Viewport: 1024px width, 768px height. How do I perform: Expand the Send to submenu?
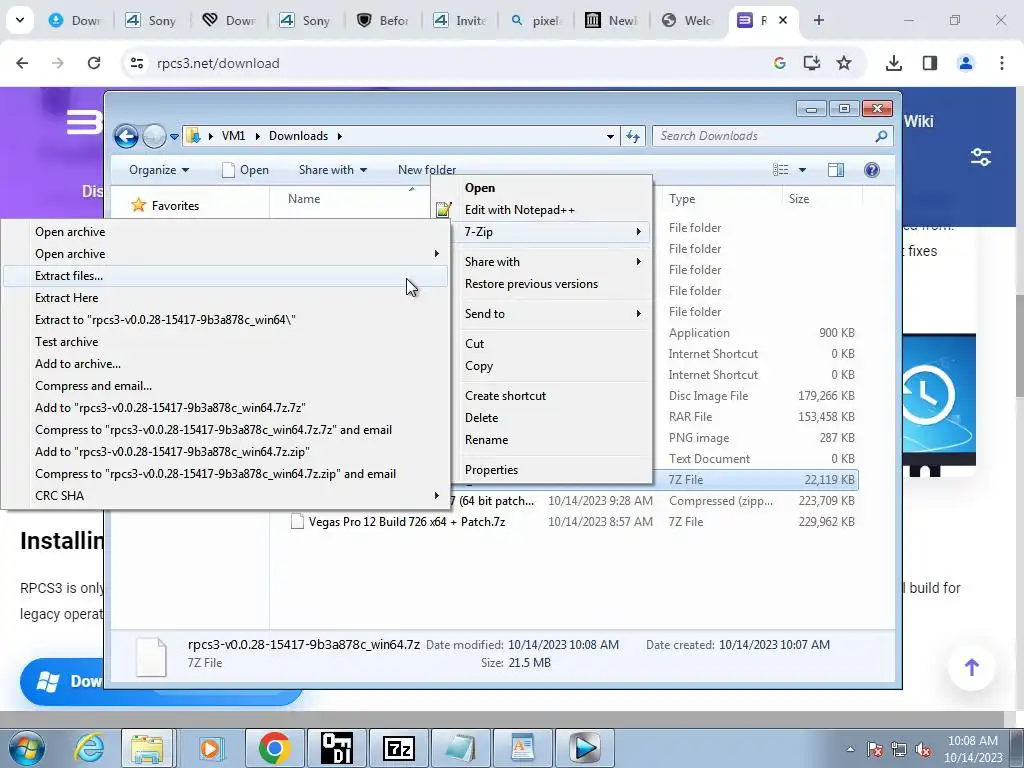tap(552, 314)
